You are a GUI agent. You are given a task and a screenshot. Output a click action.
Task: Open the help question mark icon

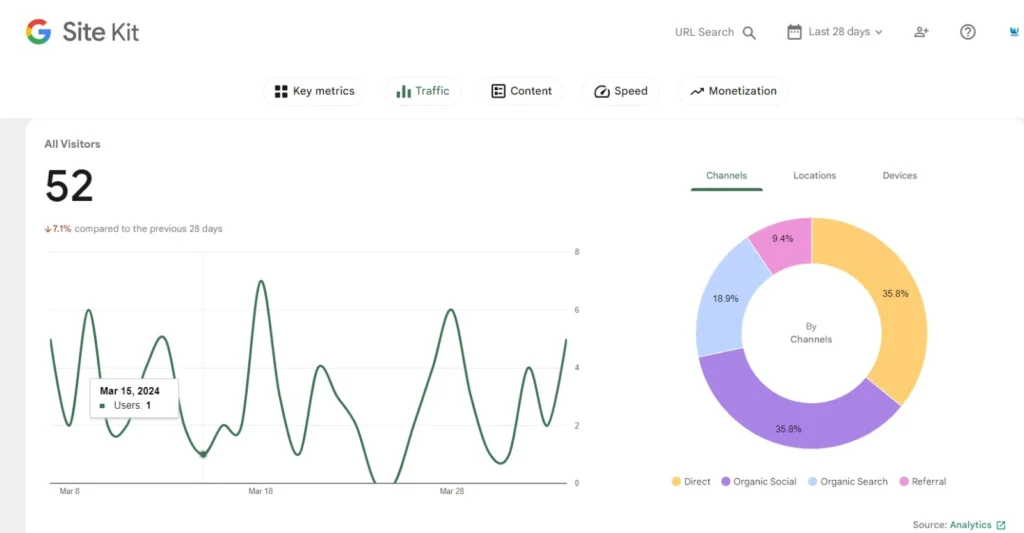click(968, 32)
